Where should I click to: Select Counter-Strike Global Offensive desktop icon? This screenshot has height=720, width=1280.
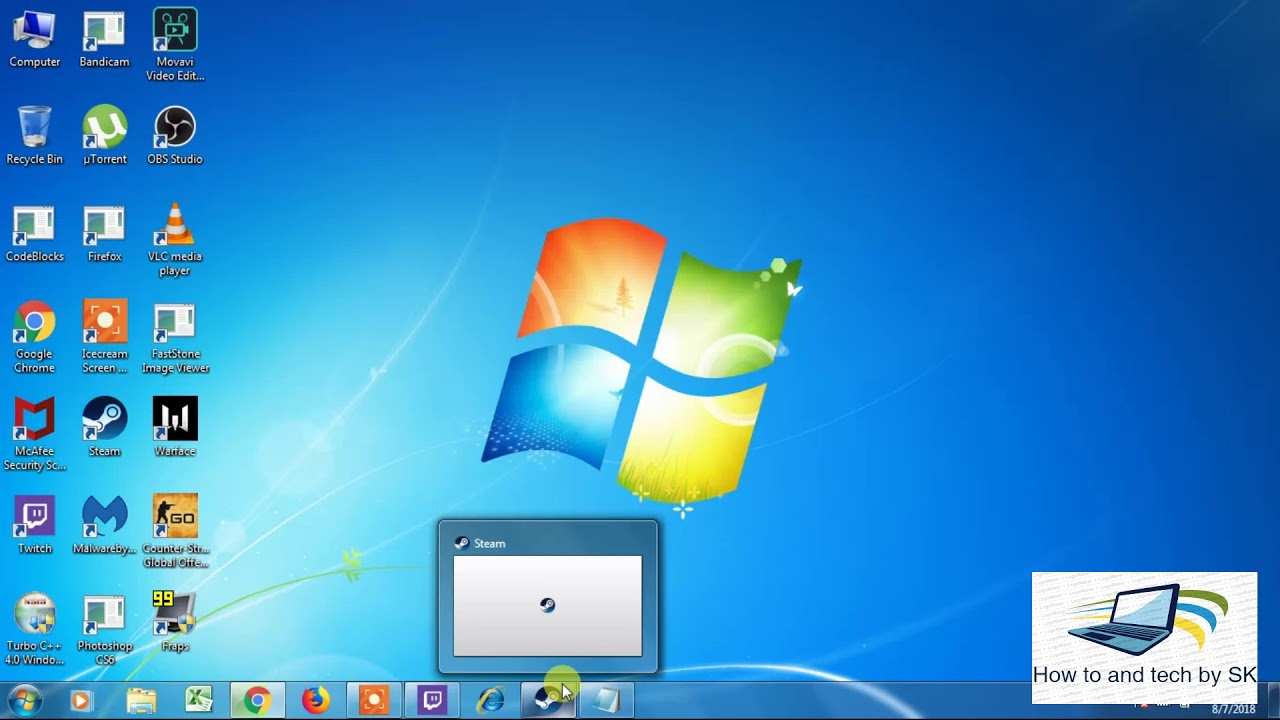pyautogui.click(x=175, y=532)
